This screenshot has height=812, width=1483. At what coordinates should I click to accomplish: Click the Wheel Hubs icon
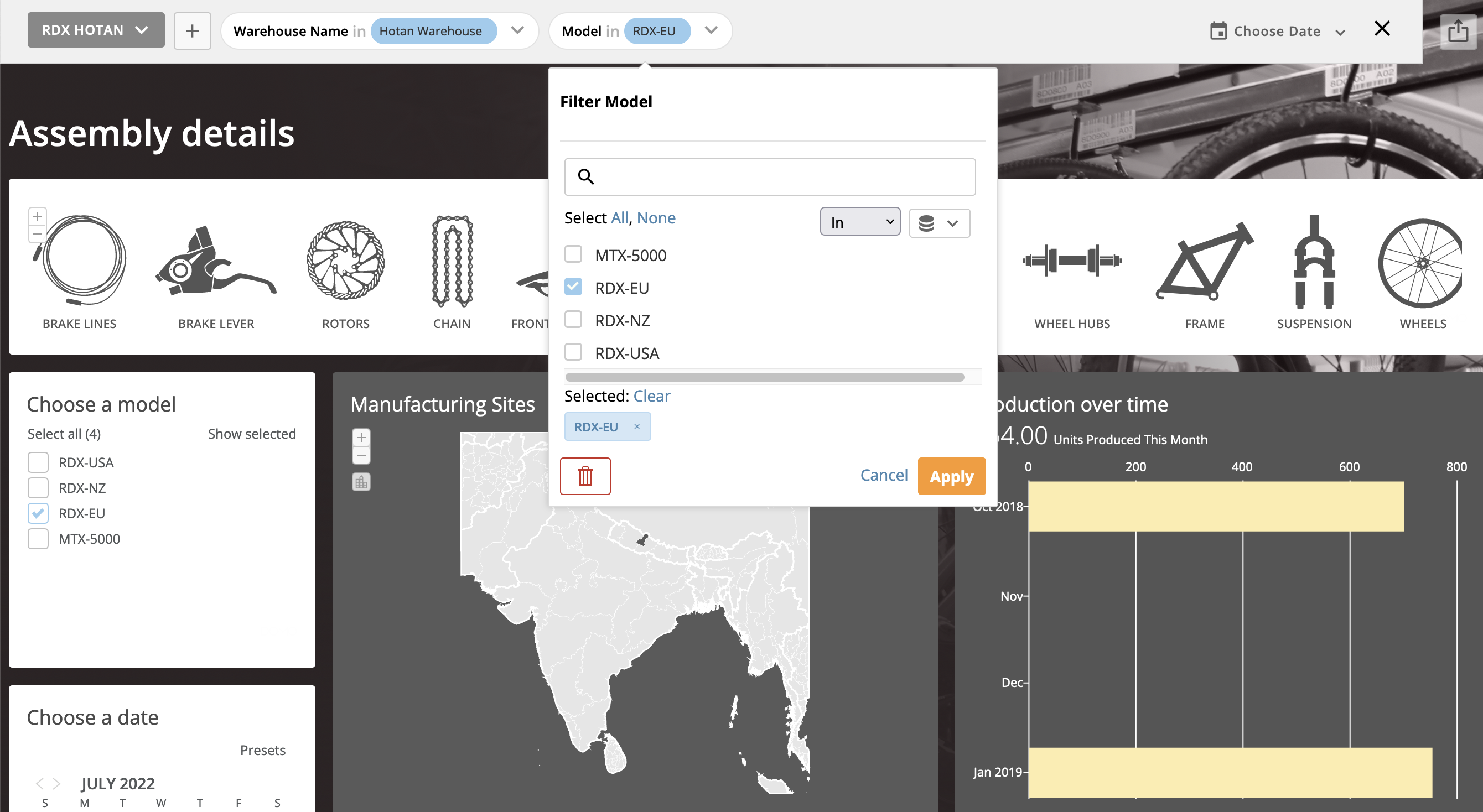click(x=1071, y=261)
